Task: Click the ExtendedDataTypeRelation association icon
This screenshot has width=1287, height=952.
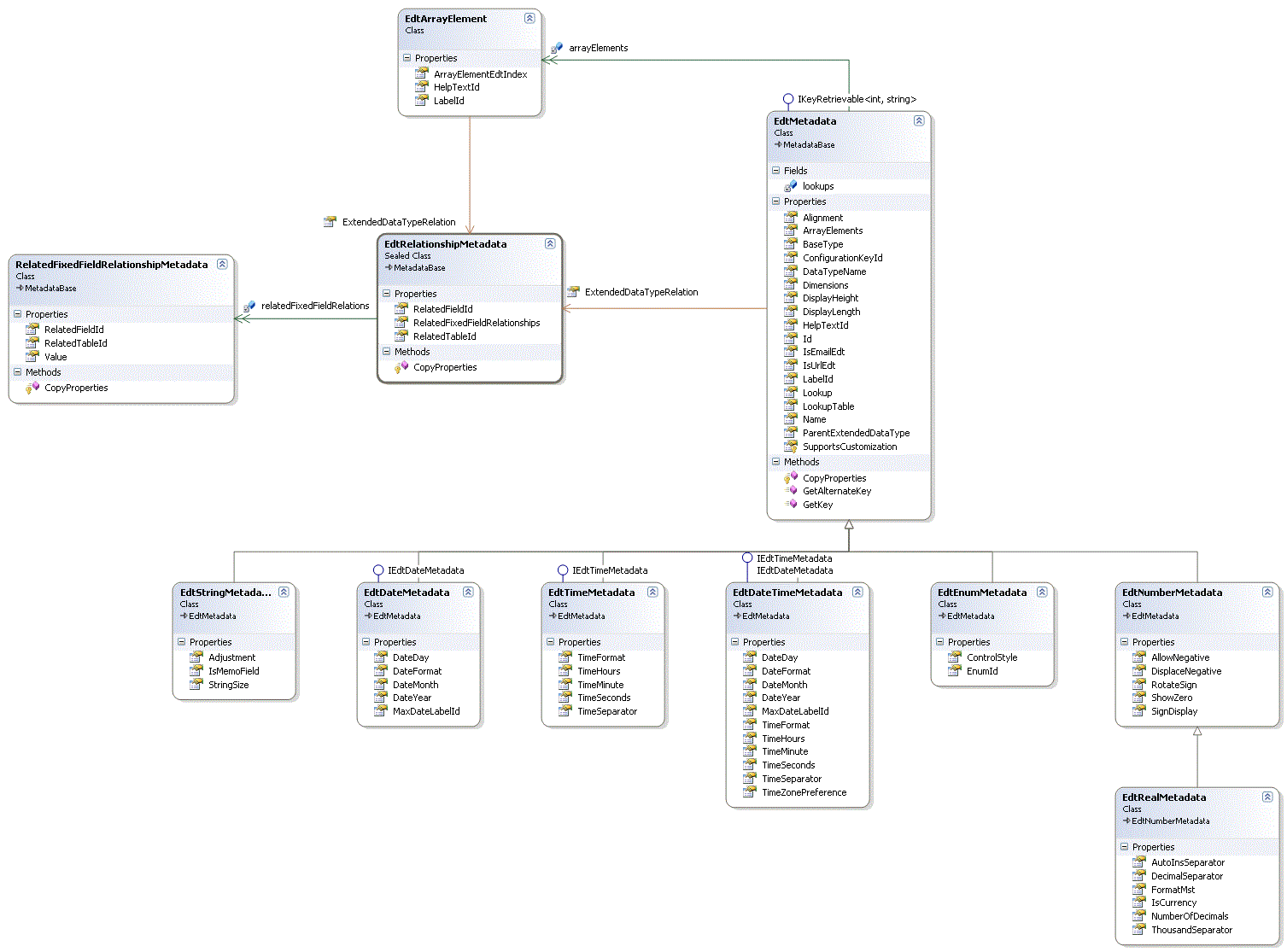Action: [330, 221]
